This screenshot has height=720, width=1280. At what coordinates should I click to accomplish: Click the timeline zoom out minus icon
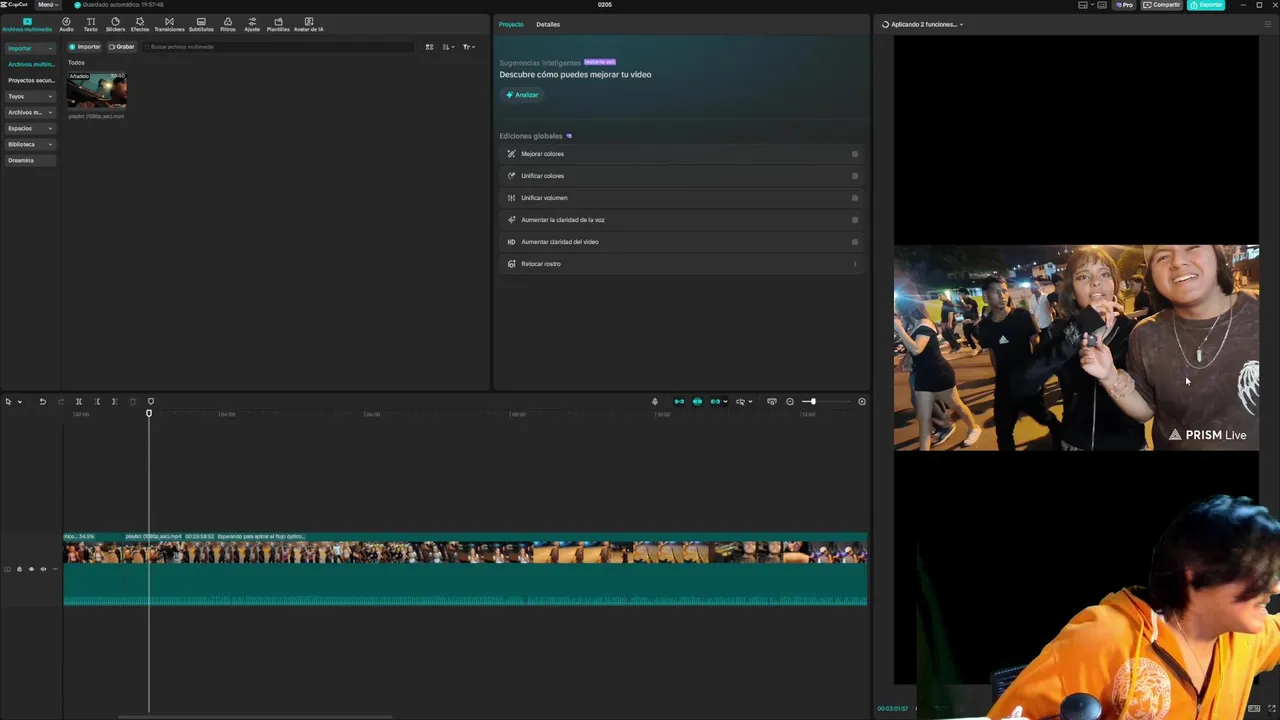point(790,402)
